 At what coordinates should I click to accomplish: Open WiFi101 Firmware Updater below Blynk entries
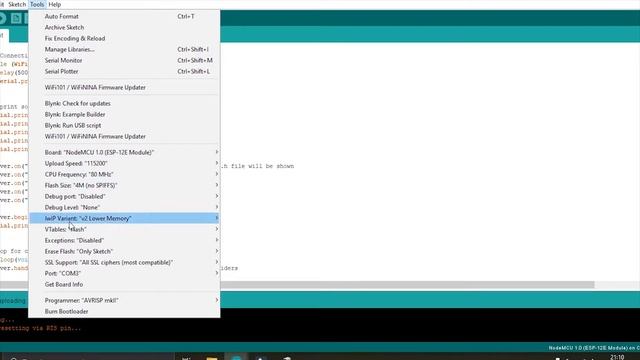click(x=124, y=136)
